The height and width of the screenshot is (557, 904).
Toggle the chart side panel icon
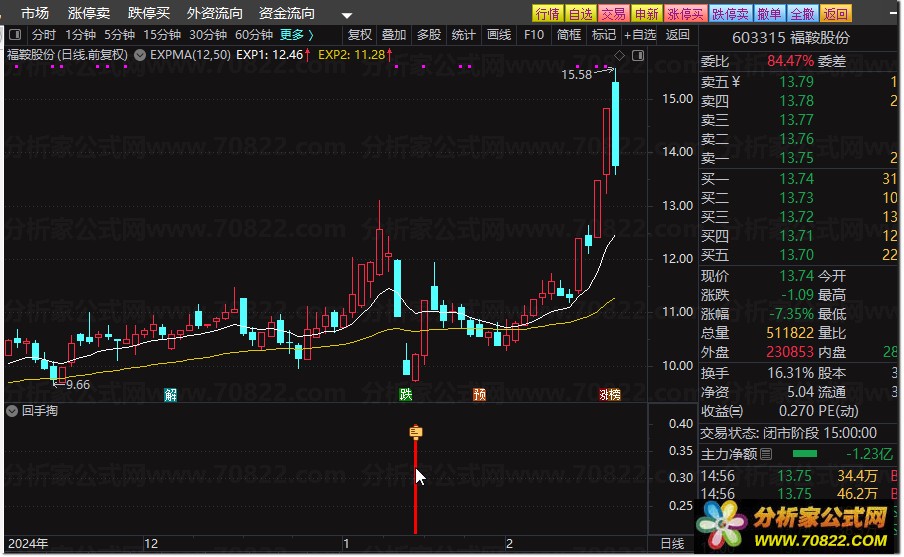coord(638,55)
